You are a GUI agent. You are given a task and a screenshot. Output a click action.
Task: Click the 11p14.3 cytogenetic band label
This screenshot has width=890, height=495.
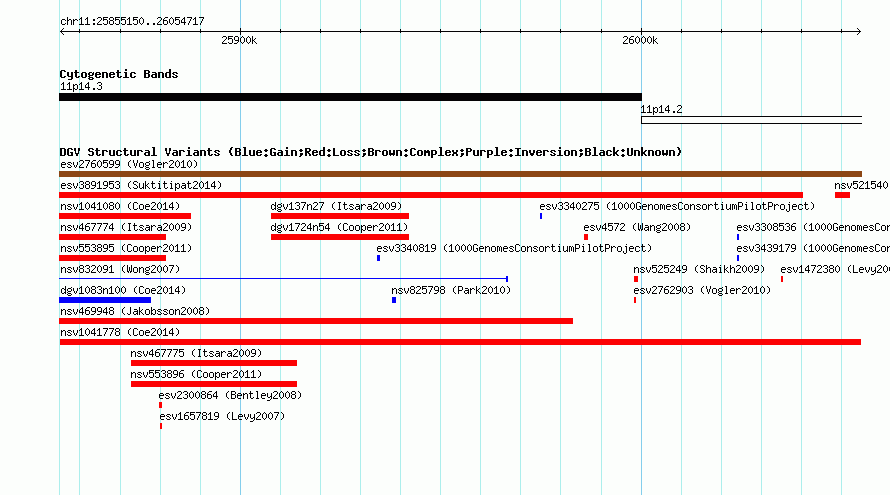[x=81, y=87]
